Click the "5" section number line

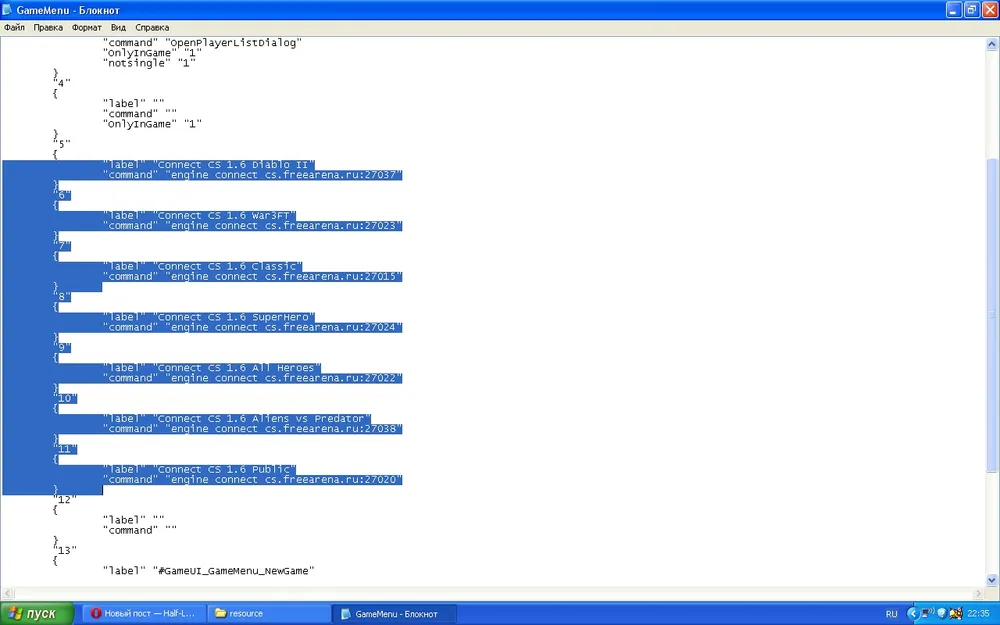click(62, 144)
